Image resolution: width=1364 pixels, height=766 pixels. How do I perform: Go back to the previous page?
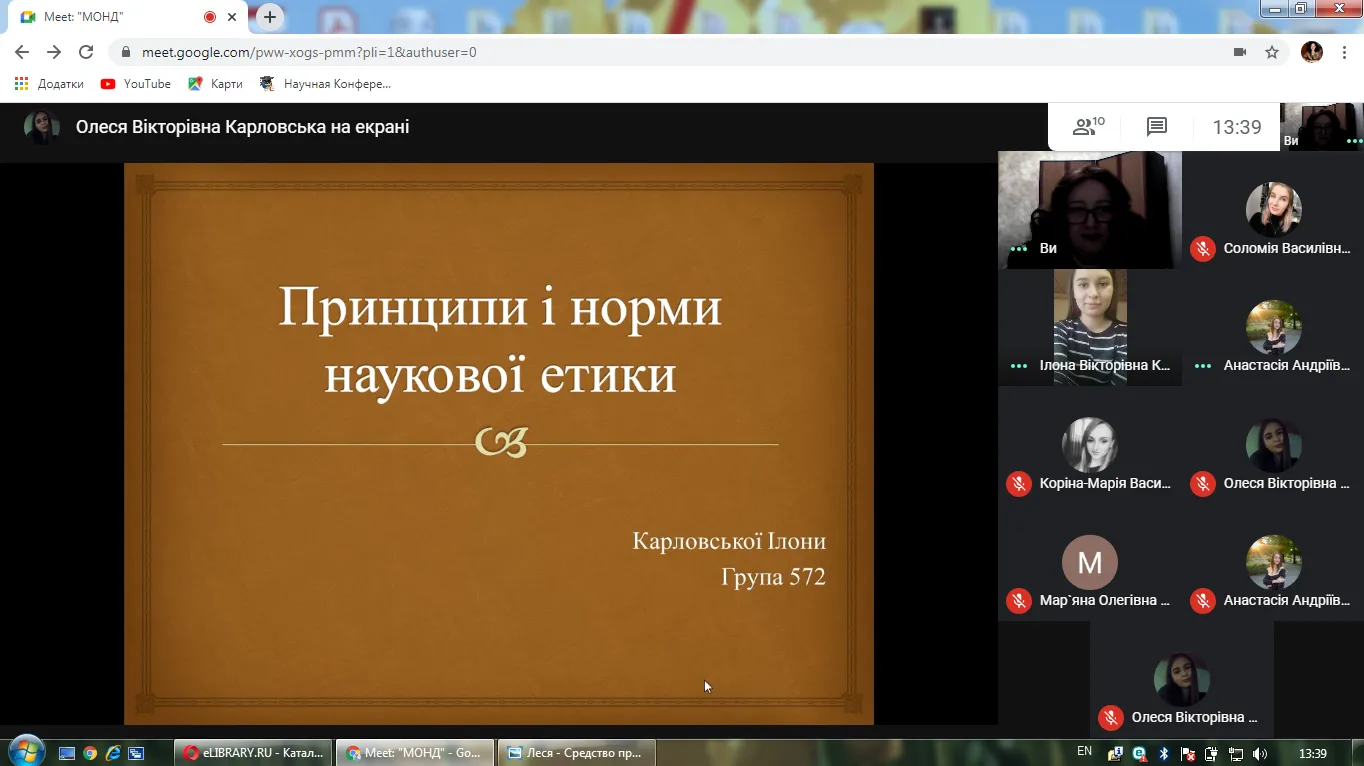click(x=22, y=52)
